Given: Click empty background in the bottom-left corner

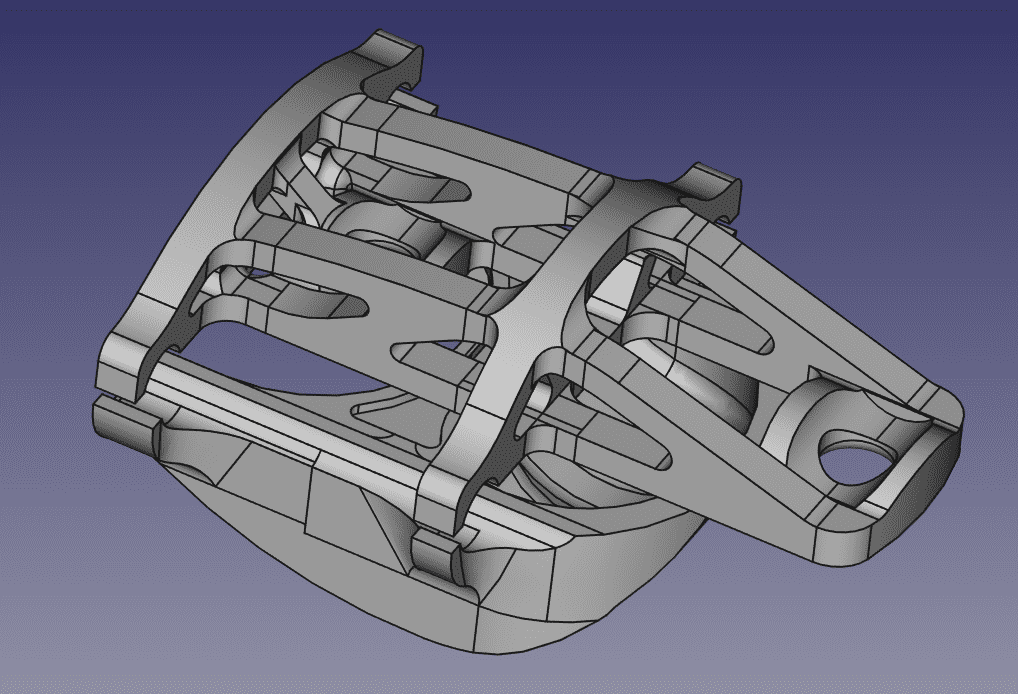Looking at the screenshot, I should 60,640.
